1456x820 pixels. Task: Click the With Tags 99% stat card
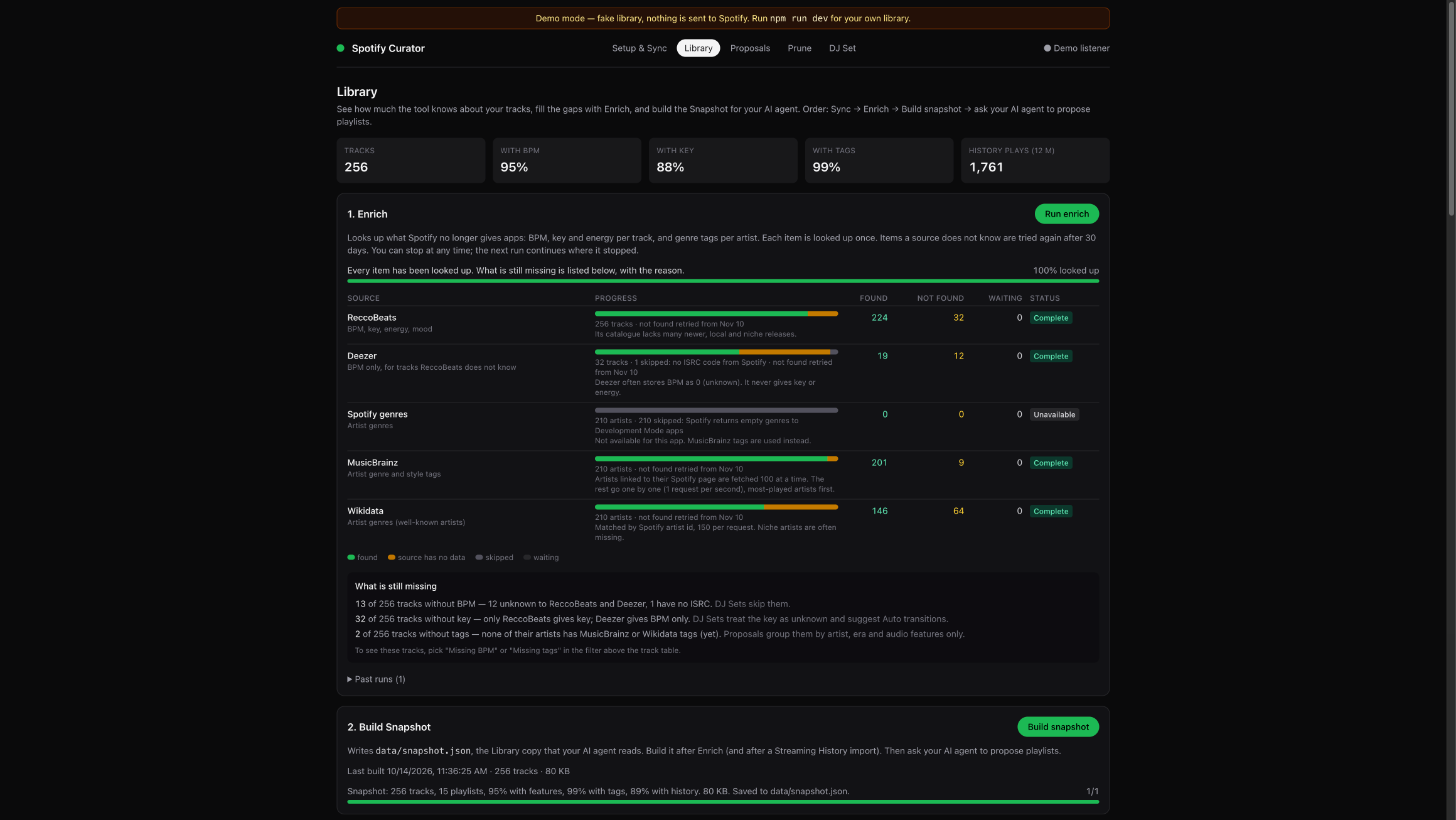coord(879,160)
